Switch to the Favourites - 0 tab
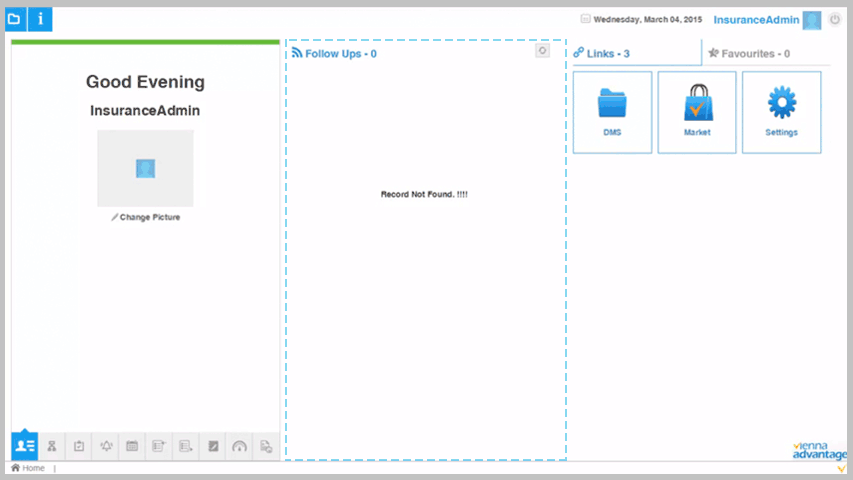 [767, 53]
